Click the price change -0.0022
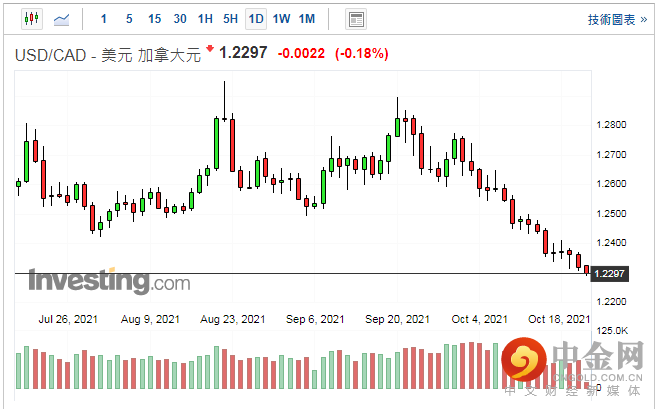This screenshot has width=658, height=409. pyautogui.click(x=301, y=53)
